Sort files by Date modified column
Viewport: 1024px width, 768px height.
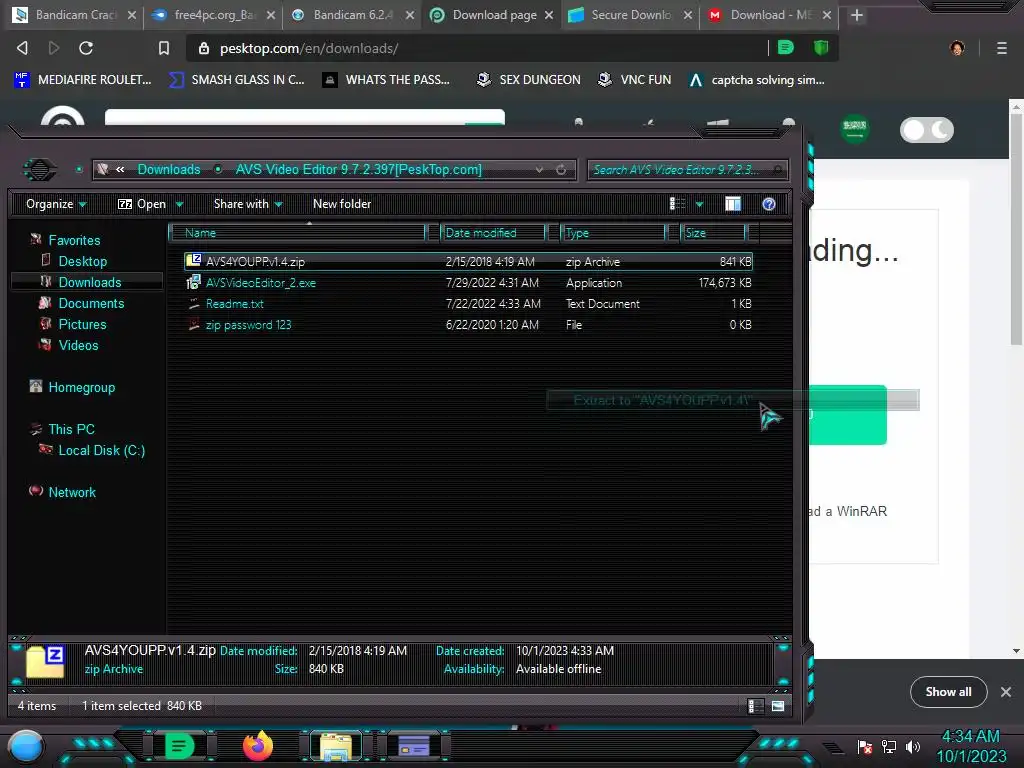tap(493, 233)
